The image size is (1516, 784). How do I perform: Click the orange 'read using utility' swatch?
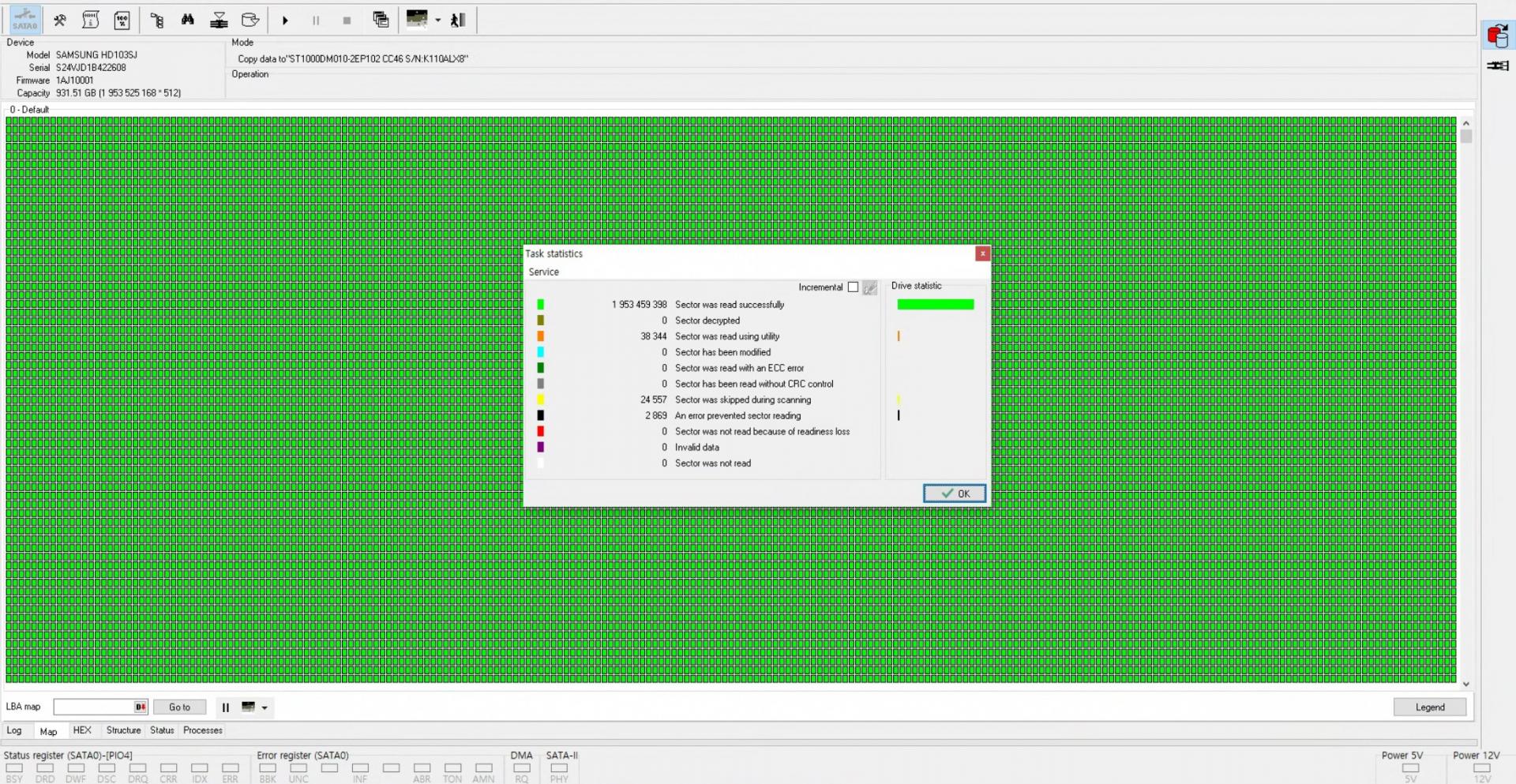coord(540,336)
